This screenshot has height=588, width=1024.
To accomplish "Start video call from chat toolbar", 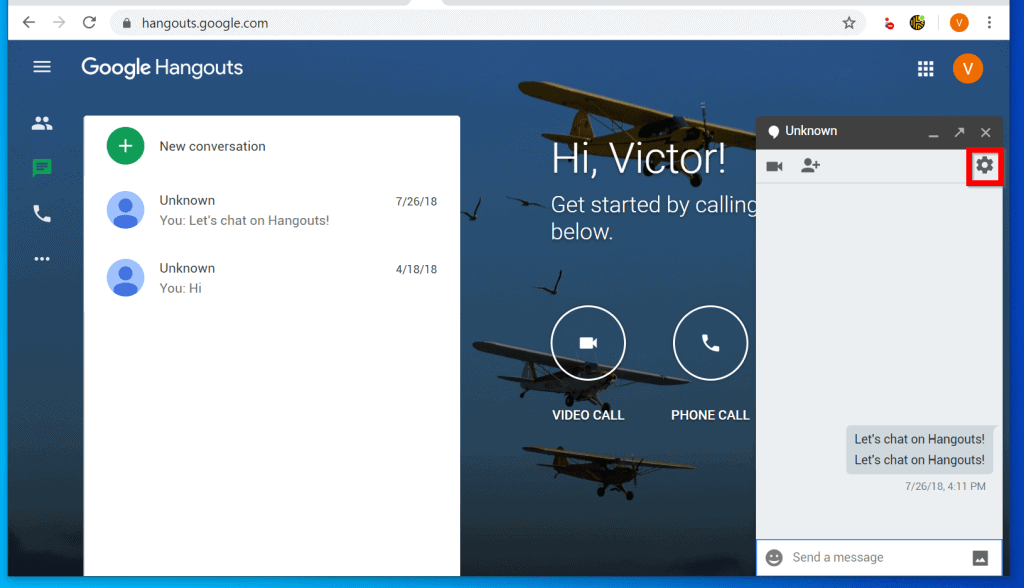I will click(775, 166).
